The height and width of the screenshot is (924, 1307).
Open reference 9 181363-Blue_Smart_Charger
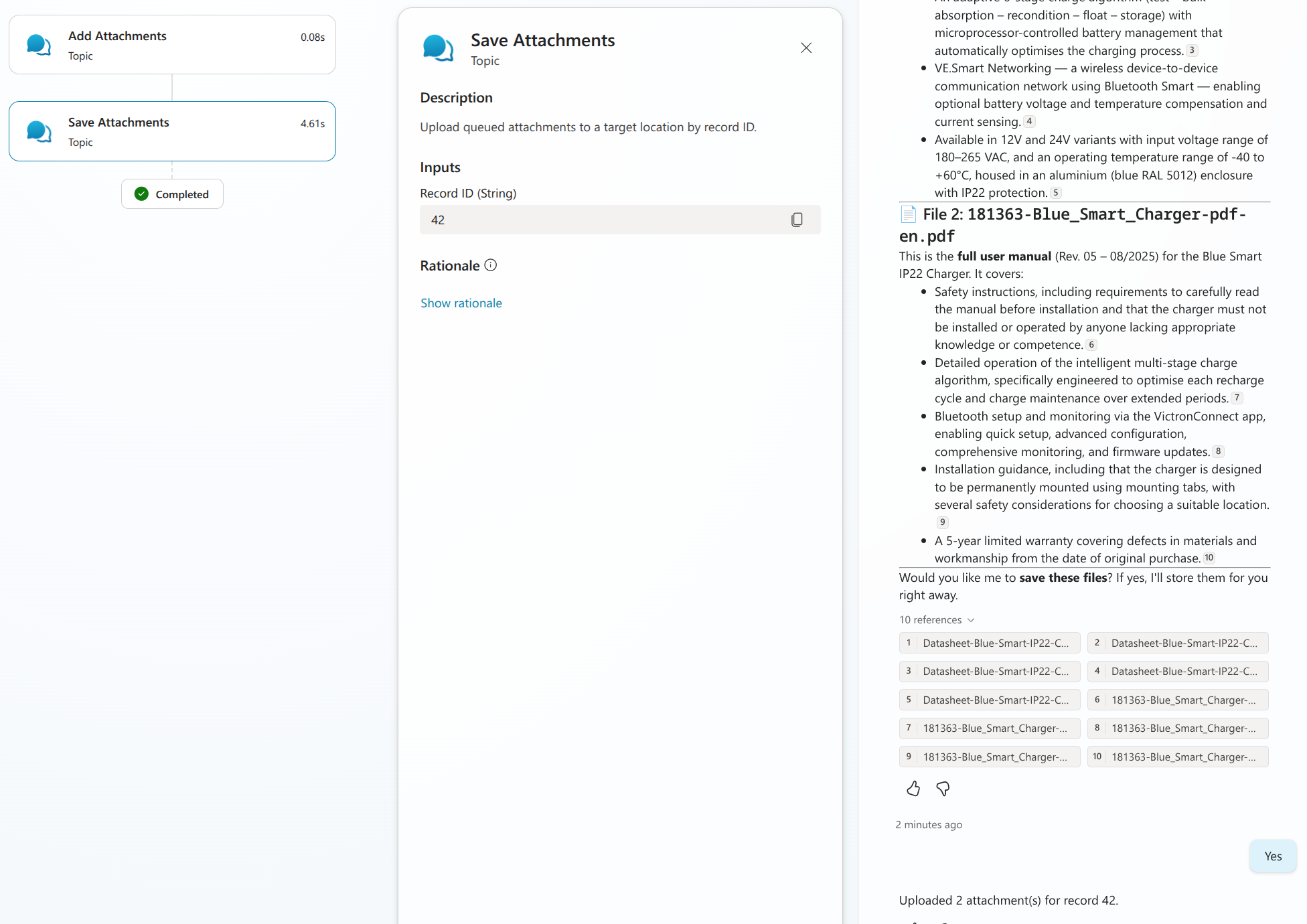tap(990, 757)
